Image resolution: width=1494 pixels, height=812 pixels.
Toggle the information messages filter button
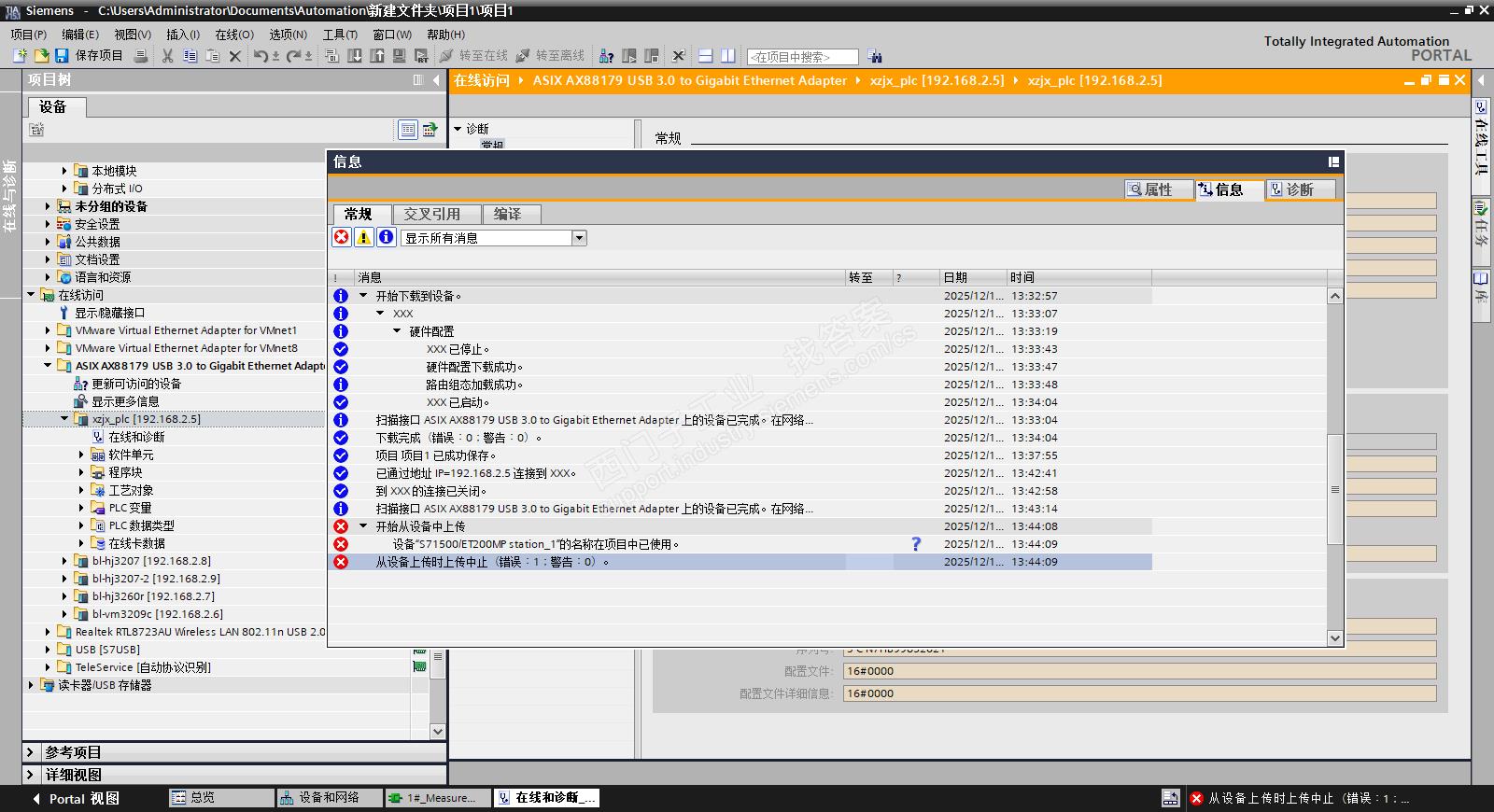386,237
